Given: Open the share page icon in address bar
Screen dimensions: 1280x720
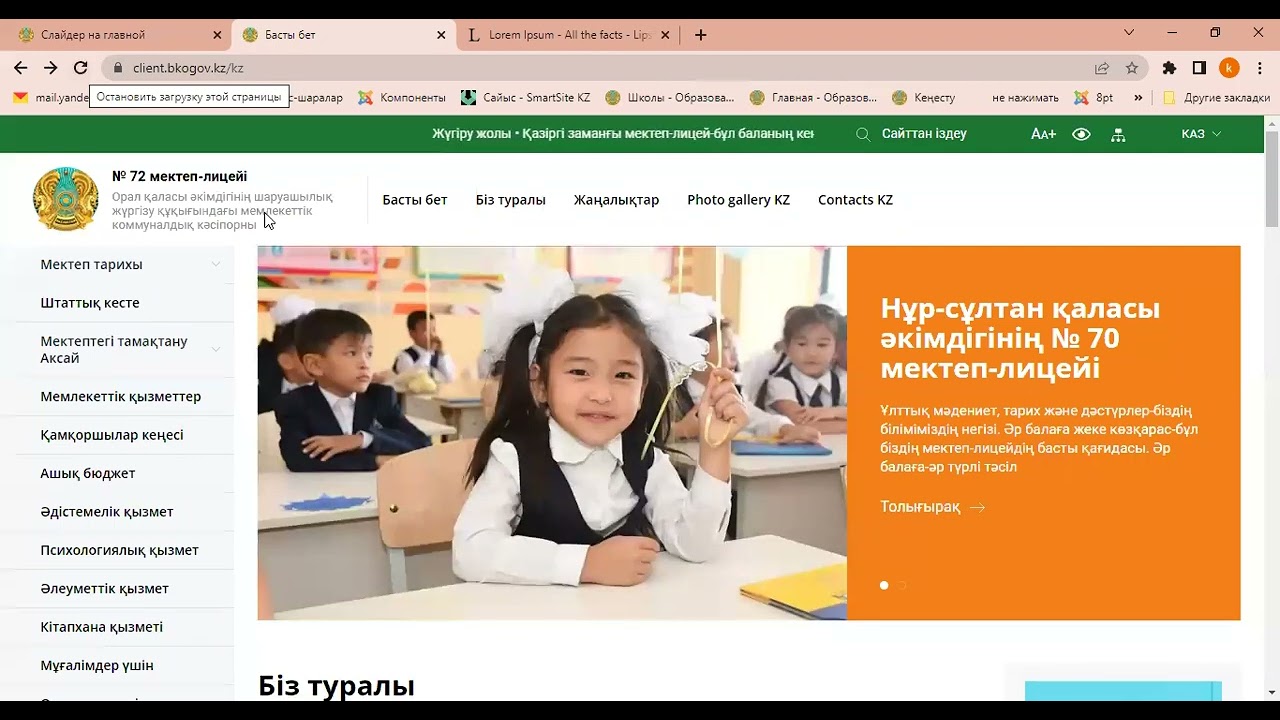Looking at the screenshot, I should (x=1102, y=68).
